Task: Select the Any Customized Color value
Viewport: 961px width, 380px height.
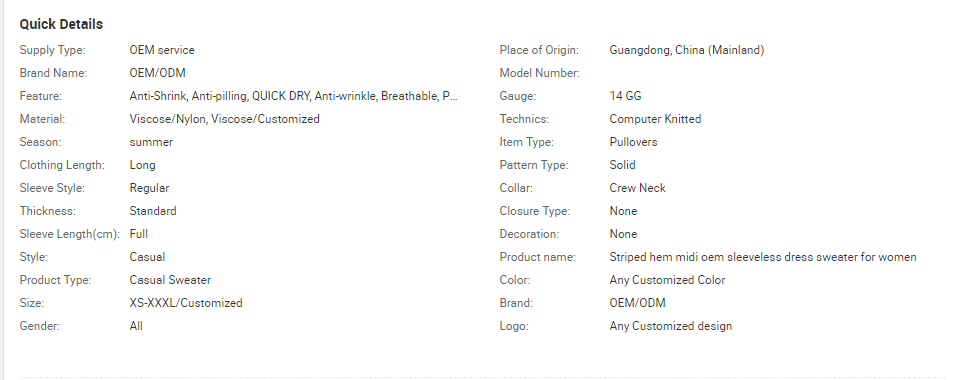Action: 667,280
